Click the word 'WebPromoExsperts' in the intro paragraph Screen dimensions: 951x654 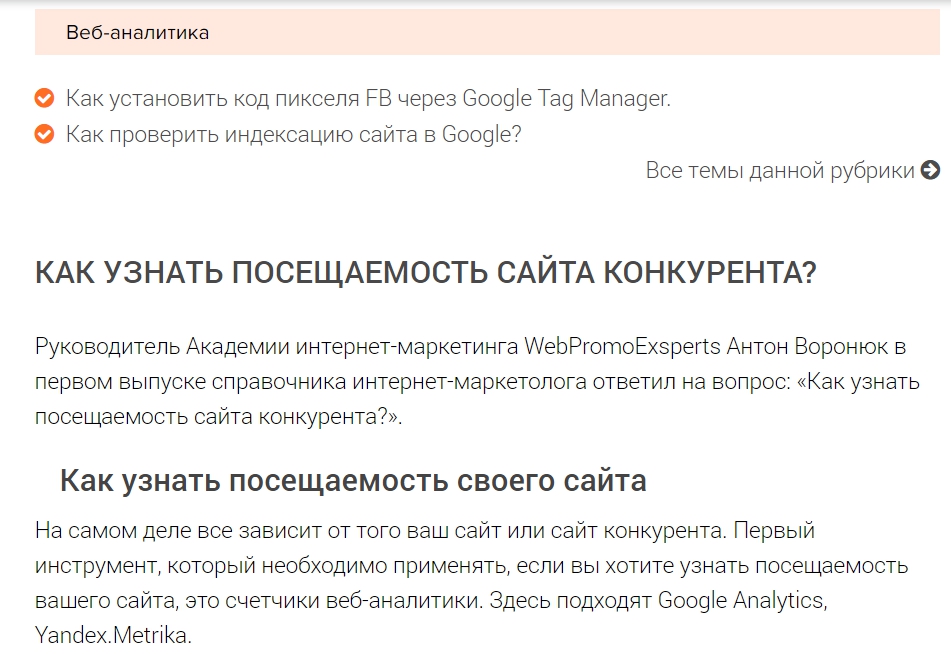622,347
